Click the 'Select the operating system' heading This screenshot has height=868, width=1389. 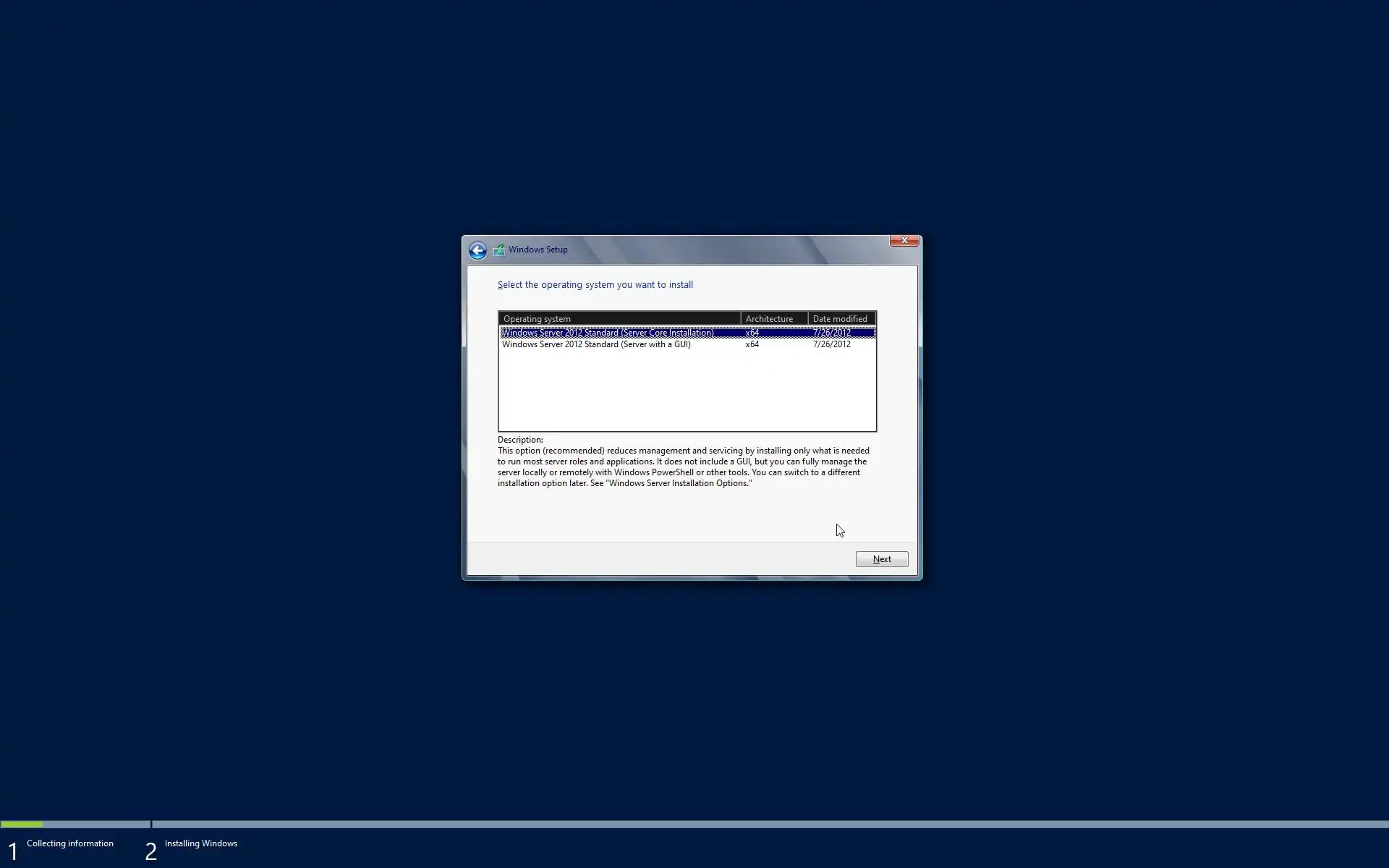tap(595, 285)
